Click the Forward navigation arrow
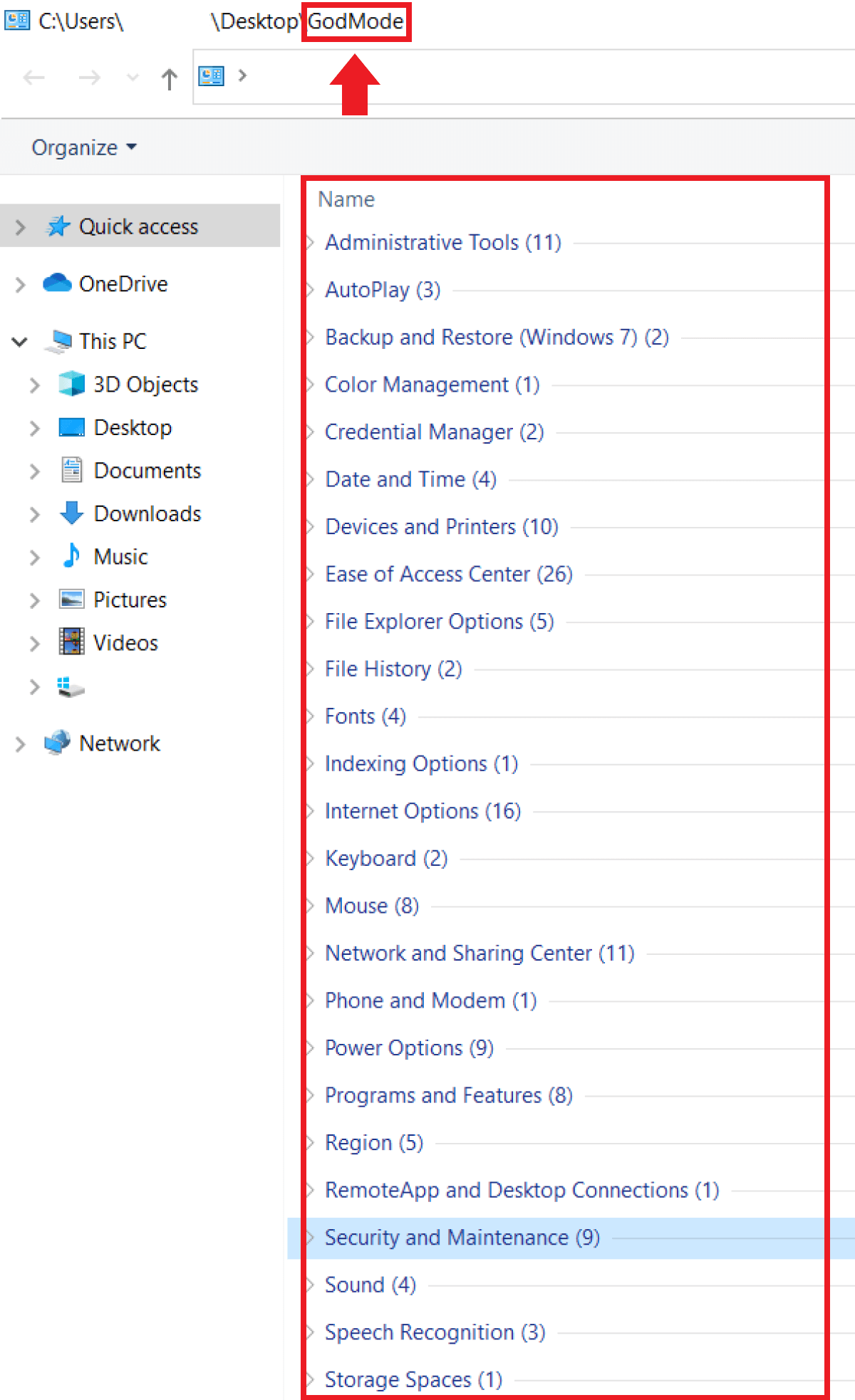 tap(90, 78)
